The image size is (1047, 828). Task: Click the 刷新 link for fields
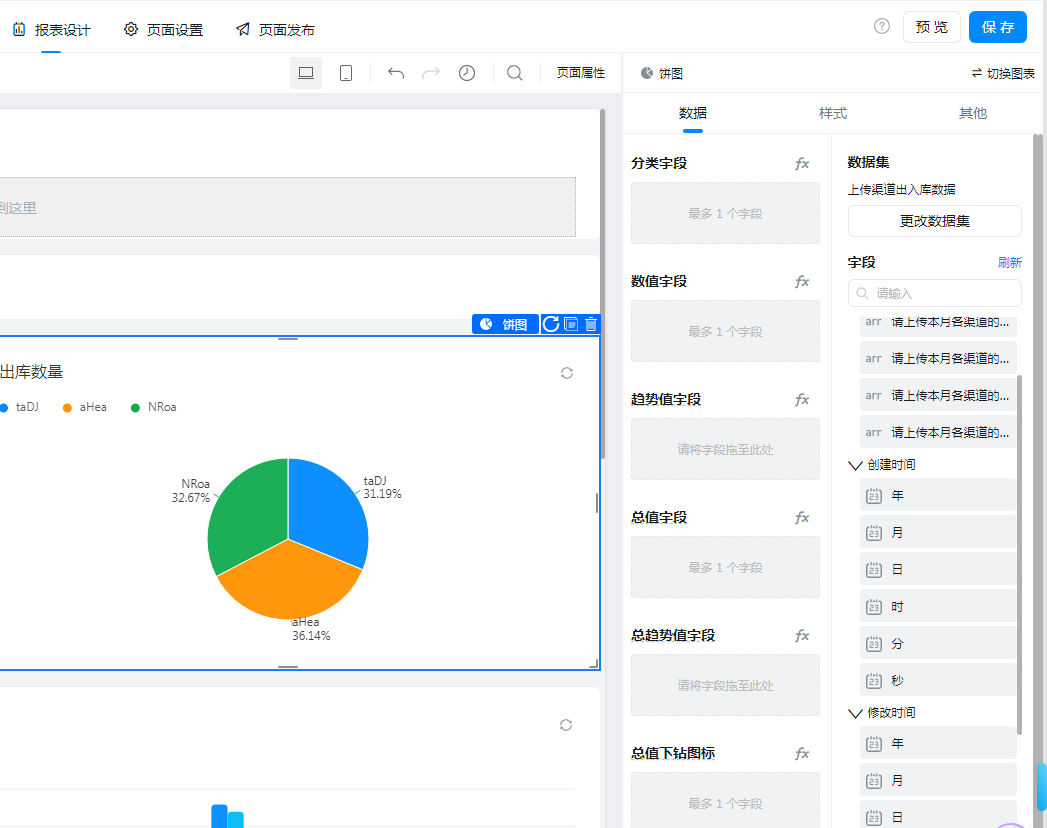tap(1010, 262)
